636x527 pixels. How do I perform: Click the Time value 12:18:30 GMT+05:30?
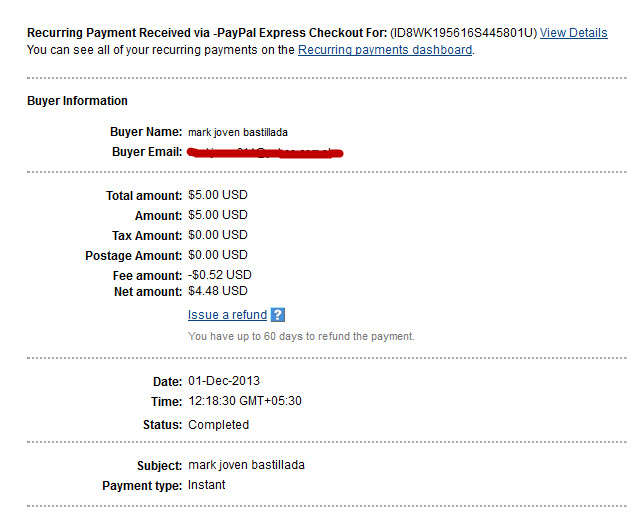(245, 401)
